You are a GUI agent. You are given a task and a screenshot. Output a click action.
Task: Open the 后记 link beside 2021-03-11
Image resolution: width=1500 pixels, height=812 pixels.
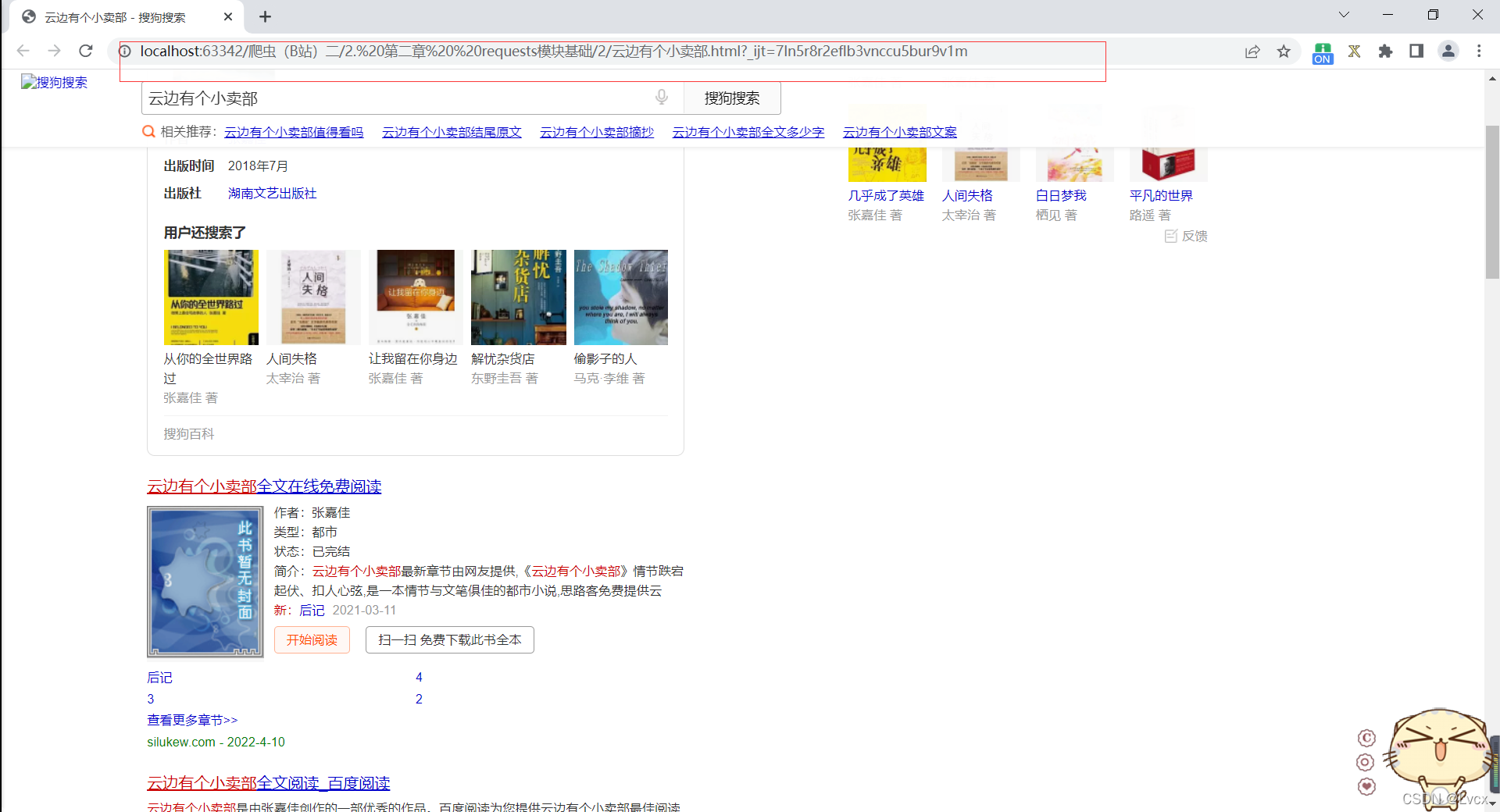click(312, 610)
